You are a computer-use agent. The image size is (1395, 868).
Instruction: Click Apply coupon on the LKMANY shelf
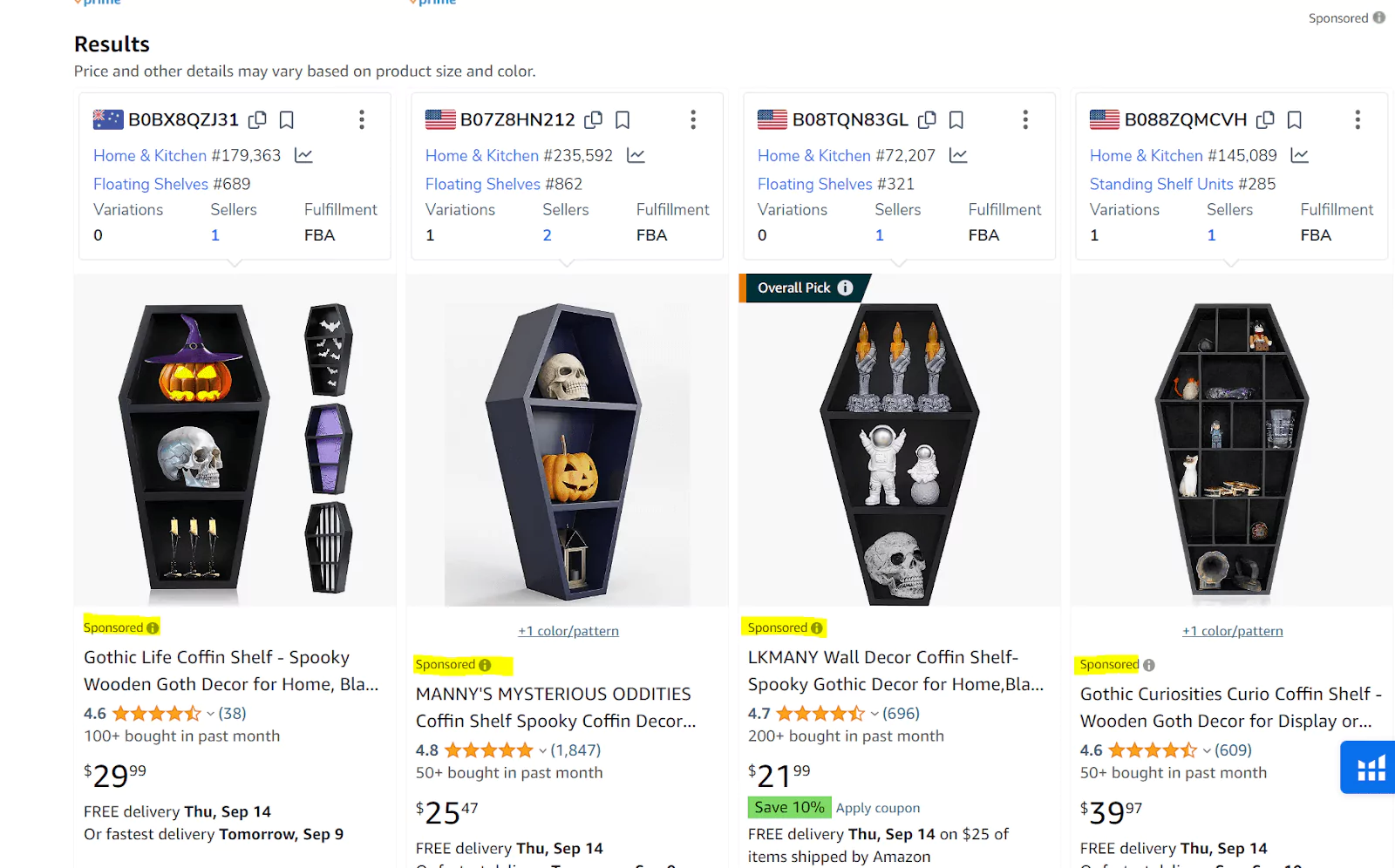point(878,808)
